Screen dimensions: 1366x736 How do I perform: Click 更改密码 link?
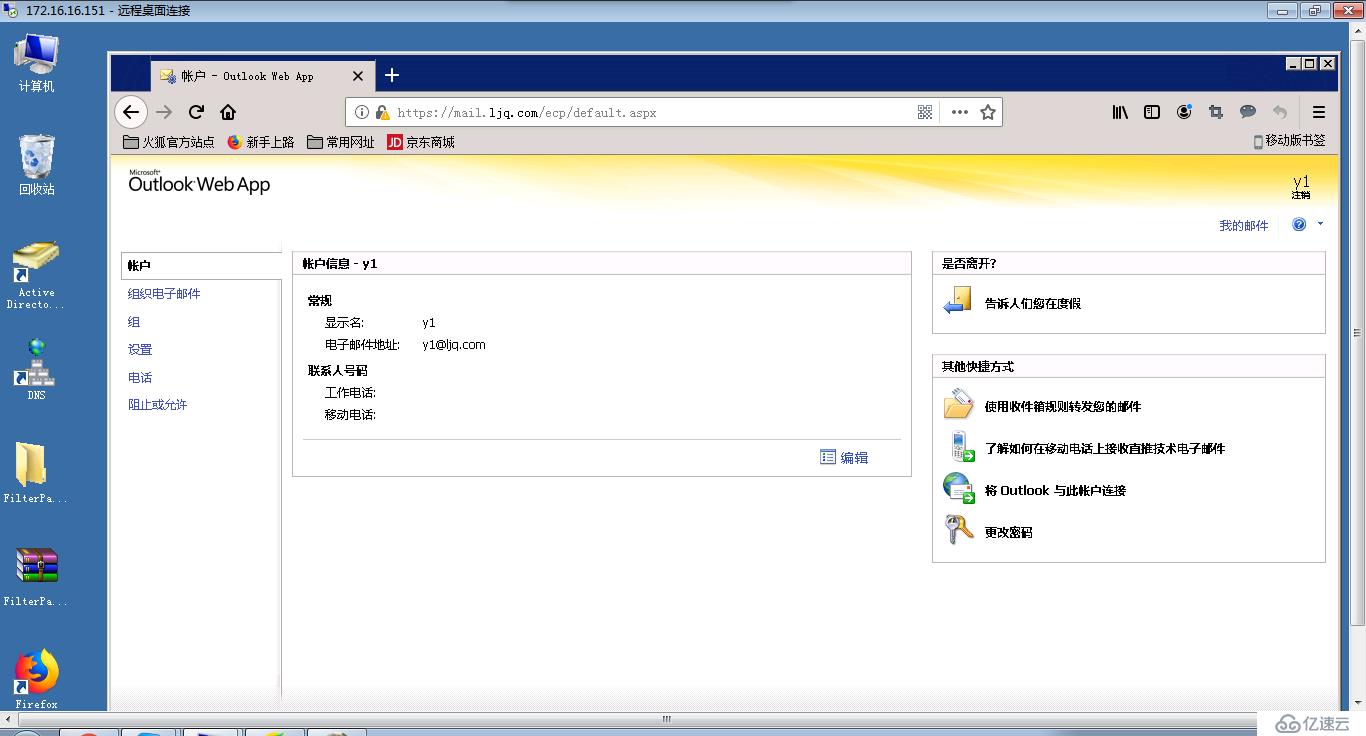coord(1008,533)
